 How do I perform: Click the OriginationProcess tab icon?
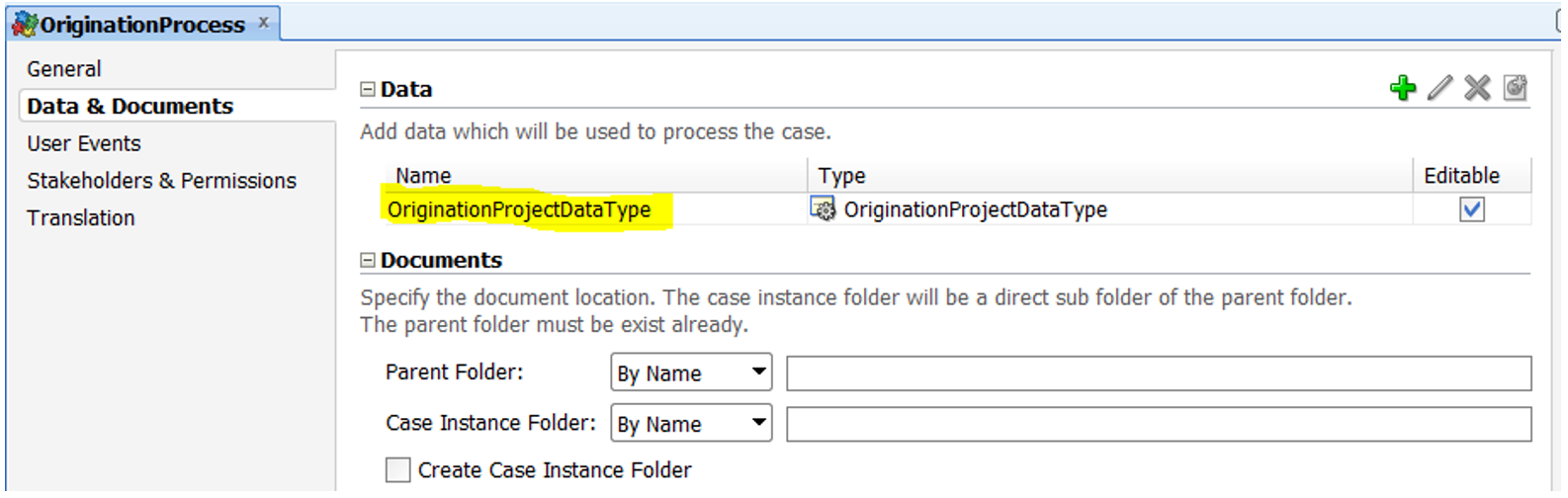pos(25,25)
